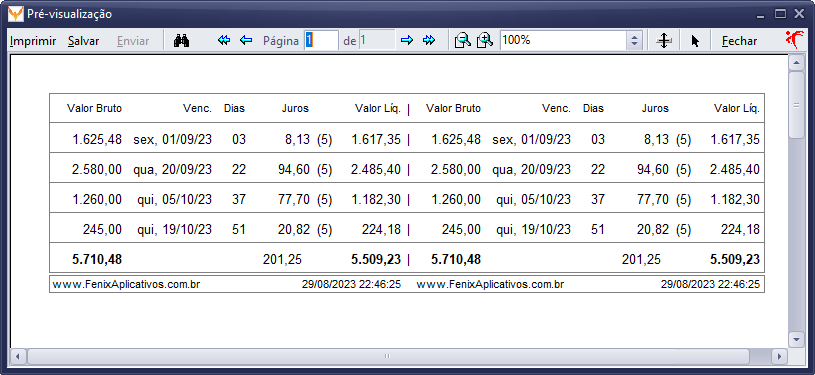Click the fit-width adjust icon
The image size is (815, 375).
click(664, 41)
